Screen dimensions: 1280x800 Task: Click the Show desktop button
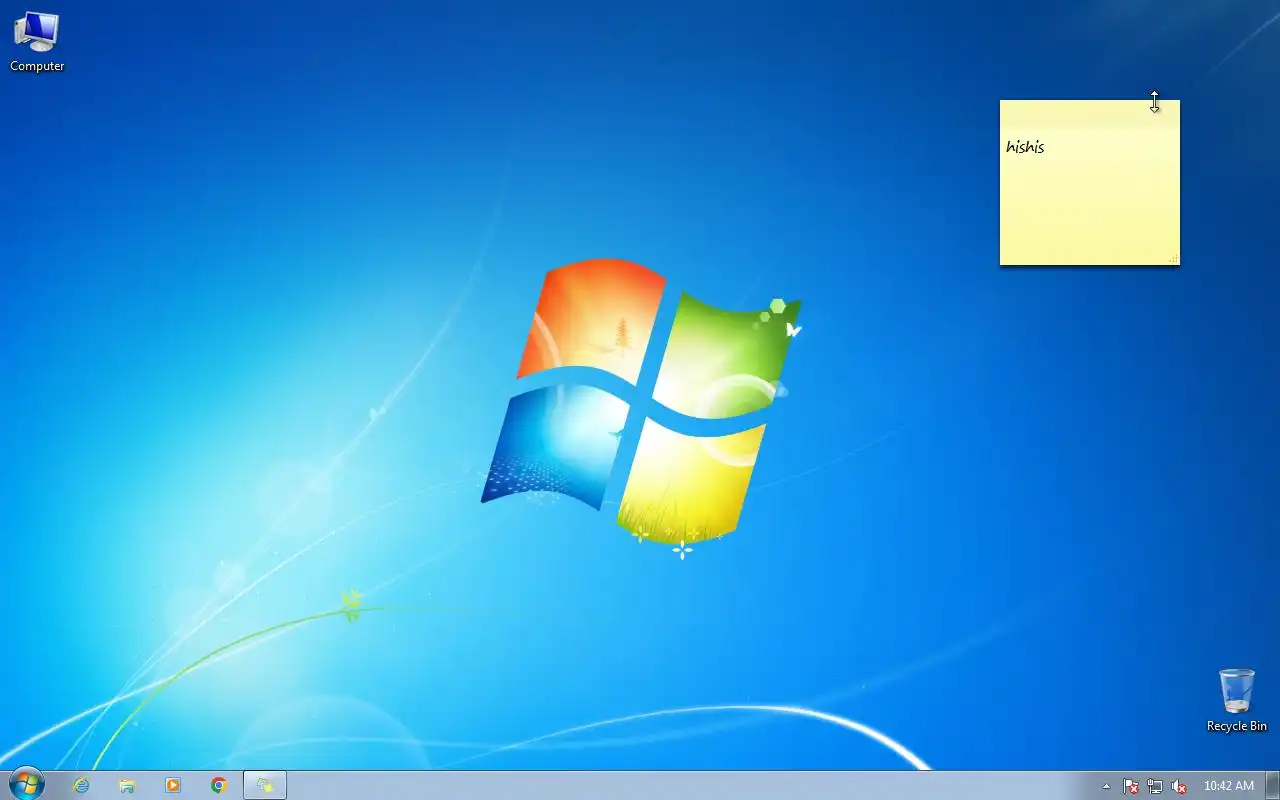(x=1272, y=785)
